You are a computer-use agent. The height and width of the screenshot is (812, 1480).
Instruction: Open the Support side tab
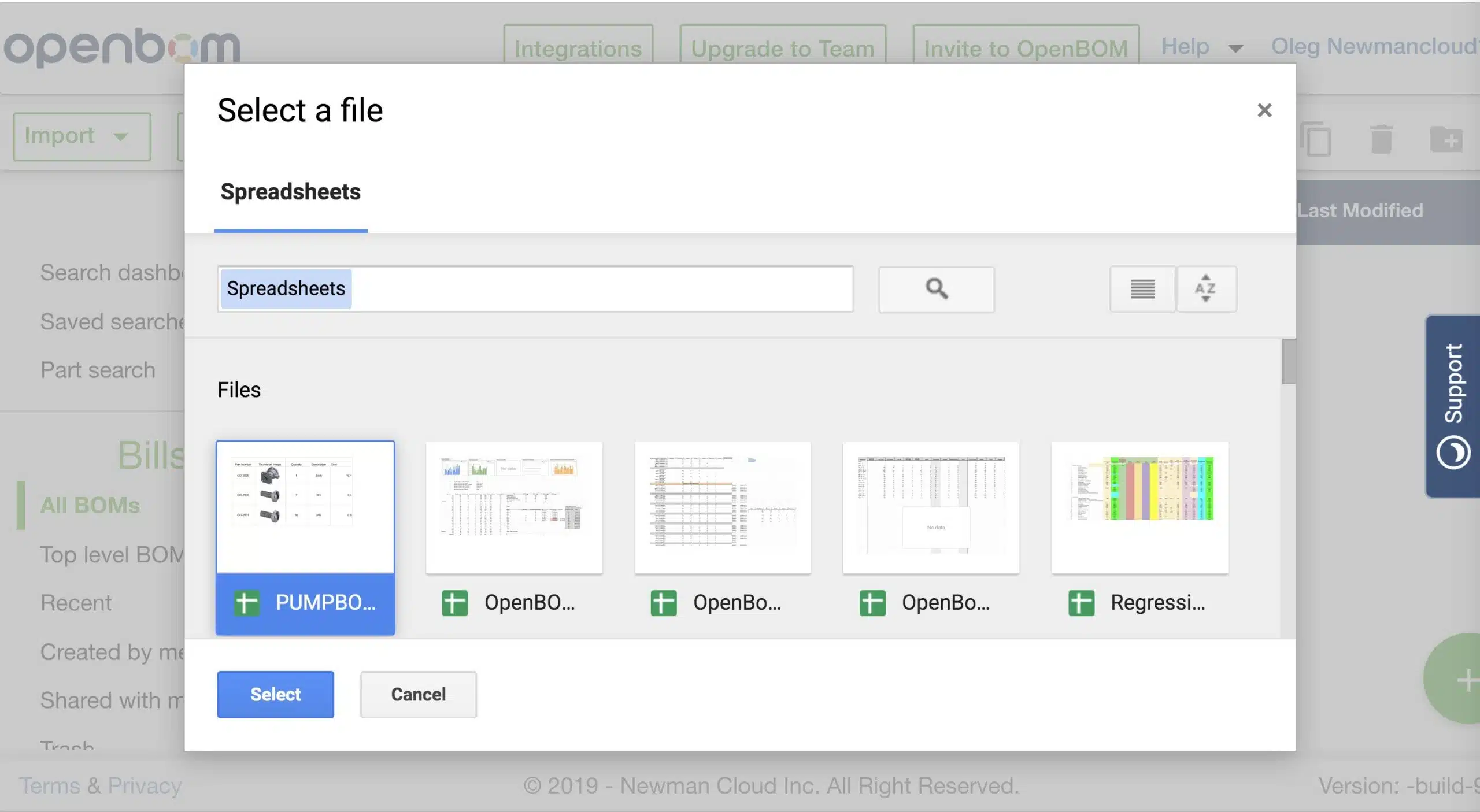[x=1453, y=406]
